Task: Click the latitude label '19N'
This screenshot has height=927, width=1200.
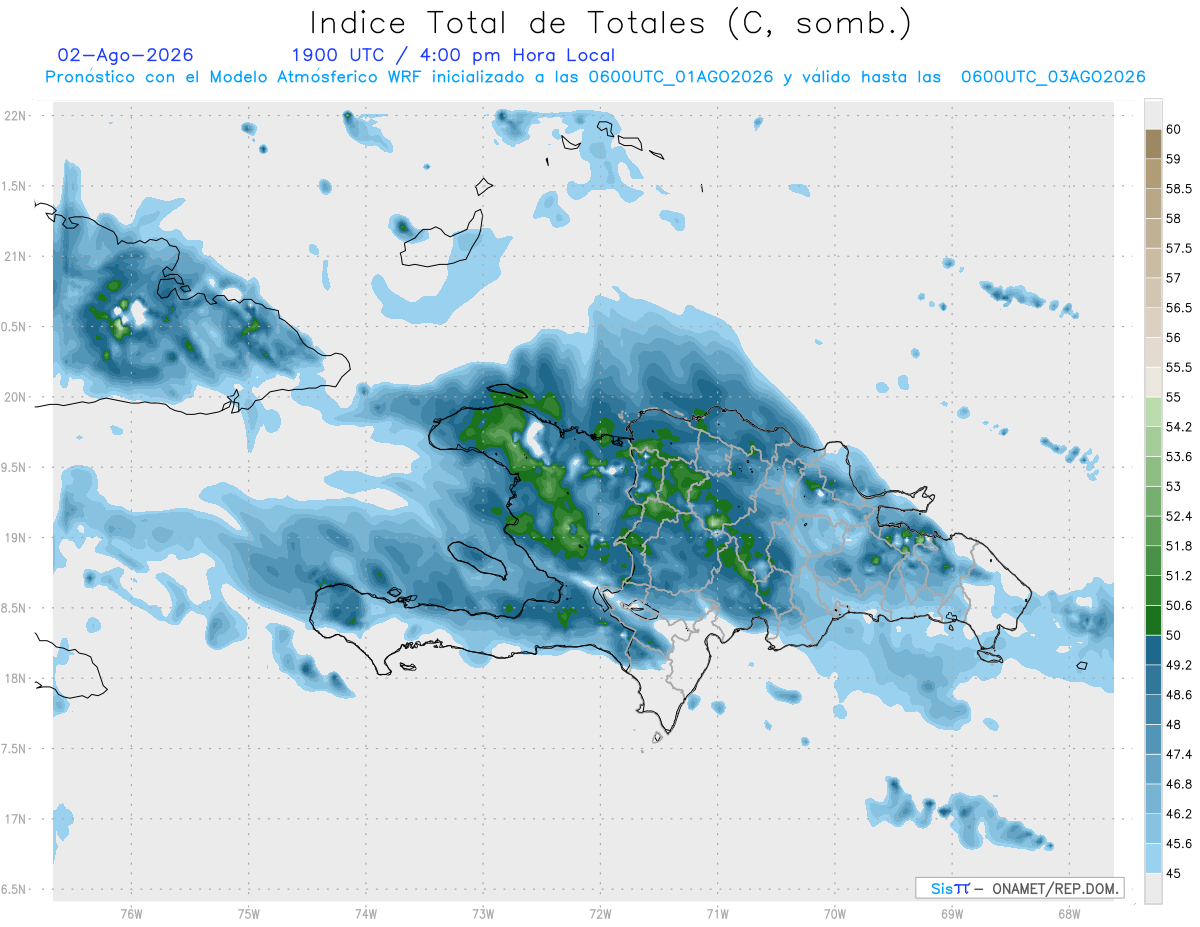Action: 14,537
